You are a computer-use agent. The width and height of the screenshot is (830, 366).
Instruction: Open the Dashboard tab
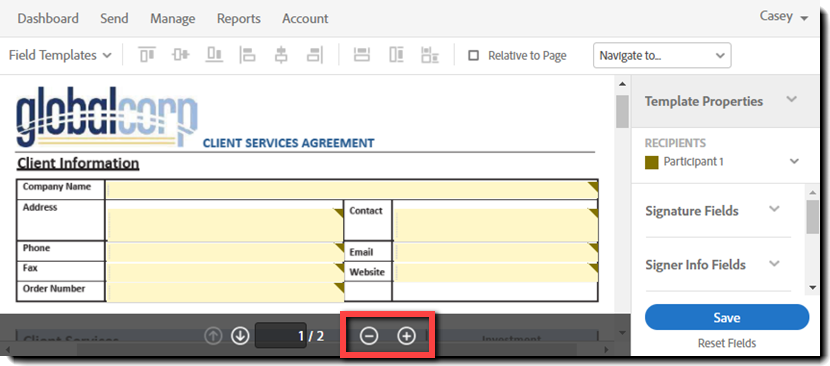[48, 19]
